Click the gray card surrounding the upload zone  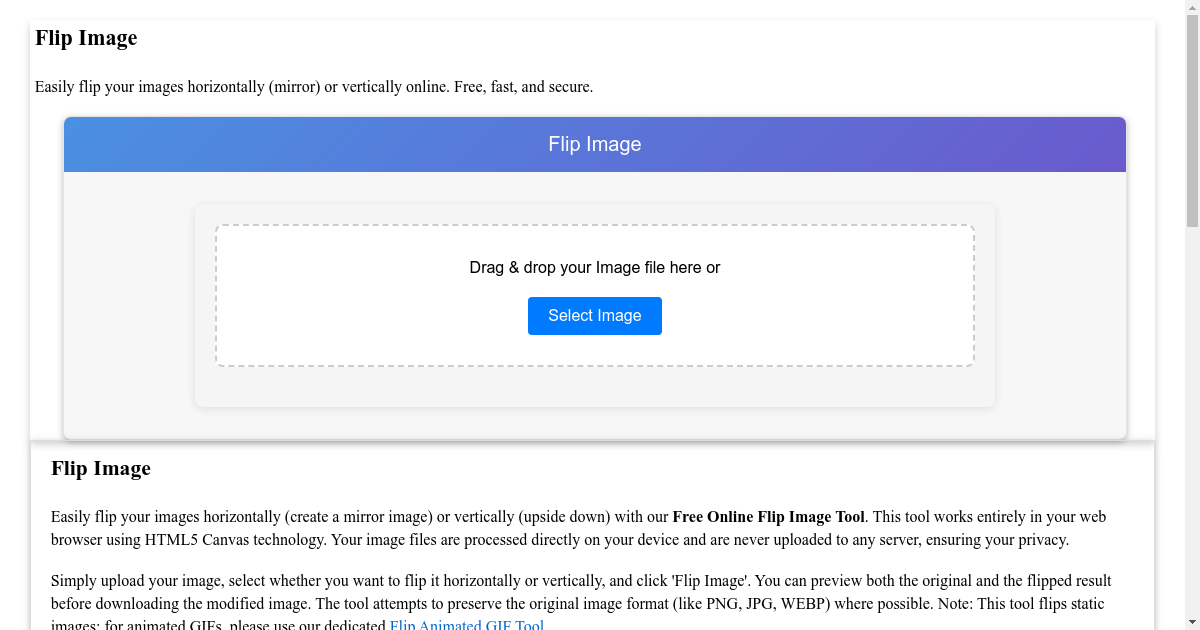point(130,300)
